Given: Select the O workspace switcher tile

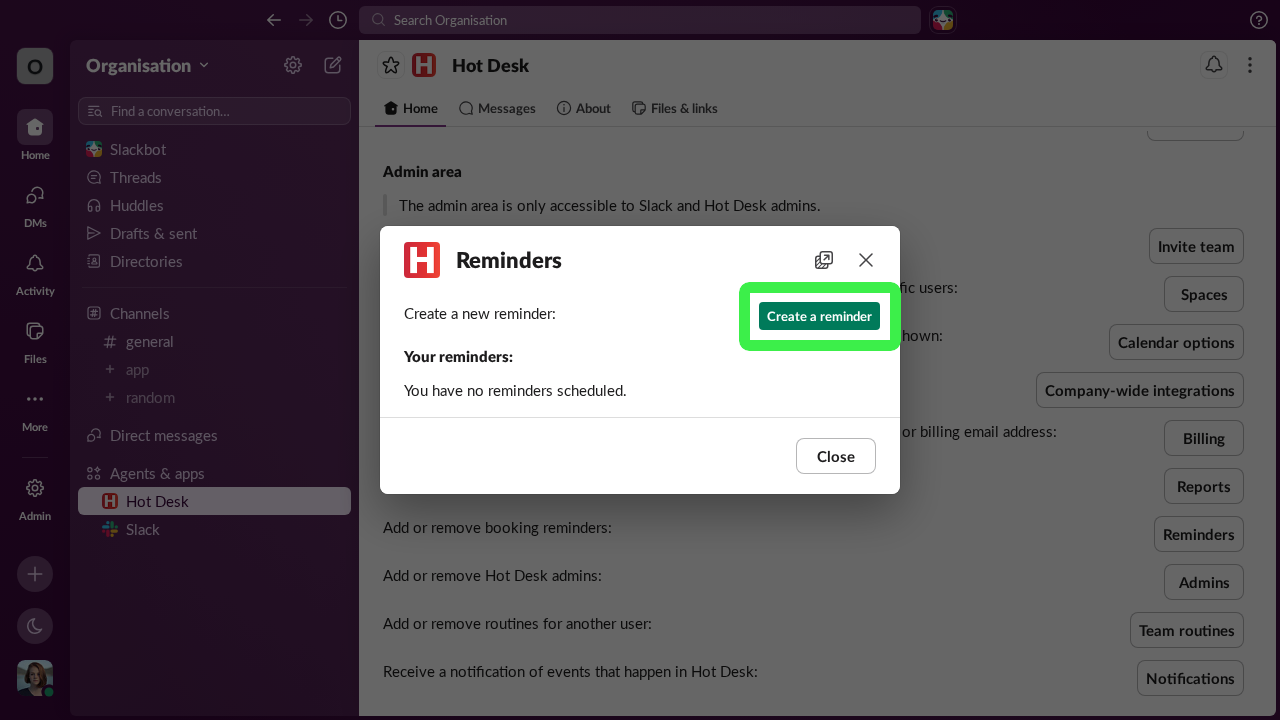Looking at the screenshot, I should pyautogui.click(x=35, y=66).
